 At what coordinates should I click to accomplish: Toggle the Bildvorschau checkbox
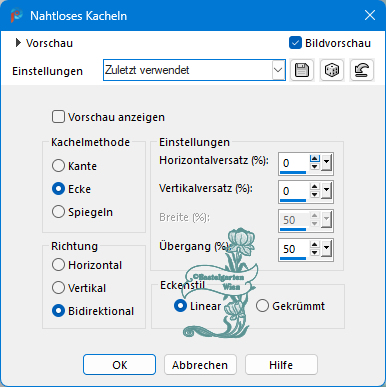[x=295, y=43]
